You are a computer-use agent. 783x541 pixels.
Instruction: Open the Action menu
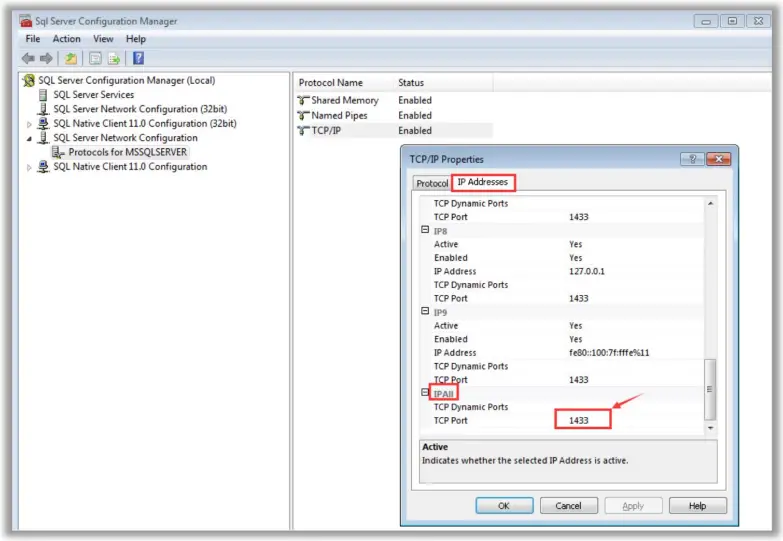click(66, 39)
